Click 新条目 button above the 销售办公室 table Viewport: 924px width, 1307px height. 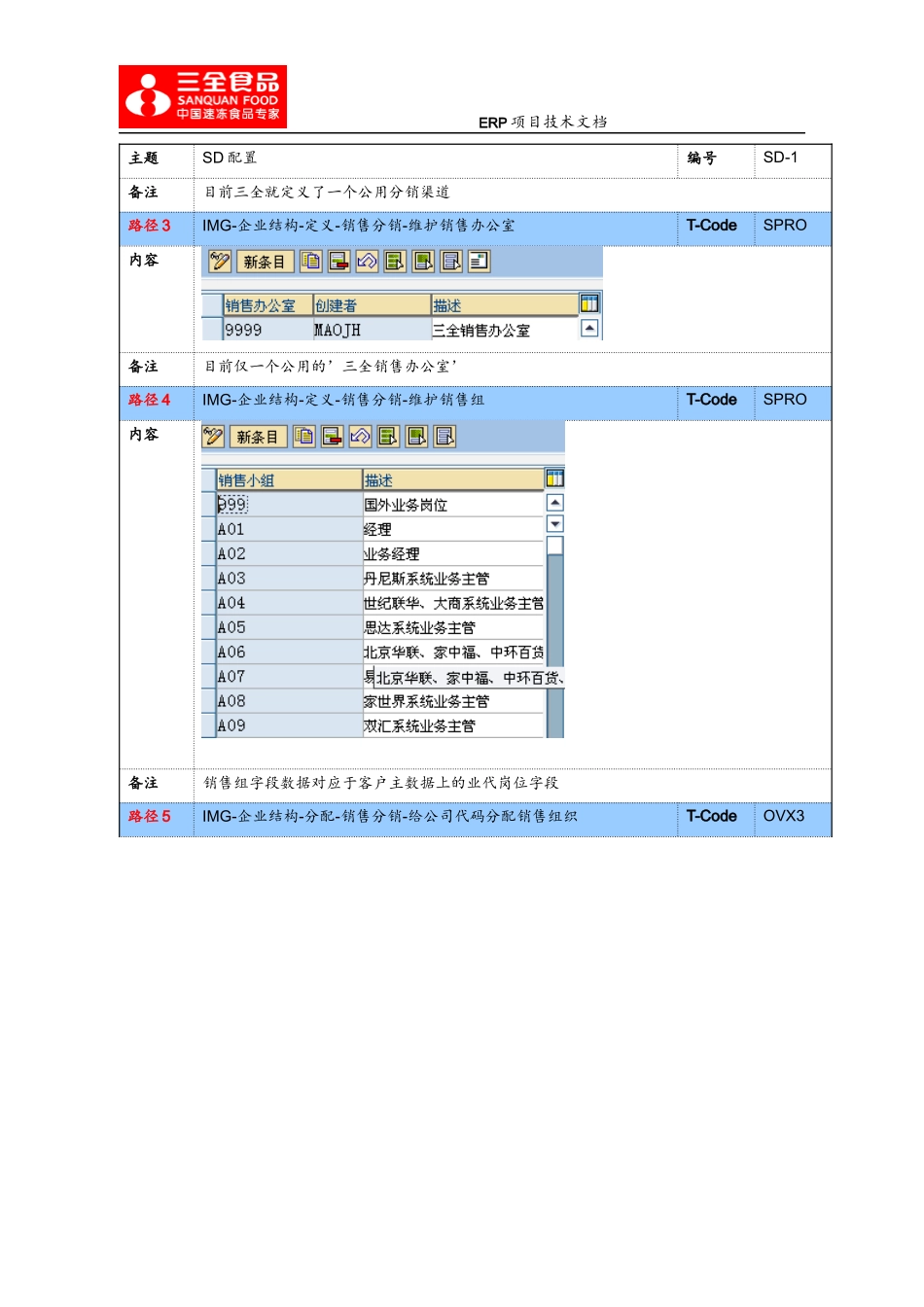265,262
